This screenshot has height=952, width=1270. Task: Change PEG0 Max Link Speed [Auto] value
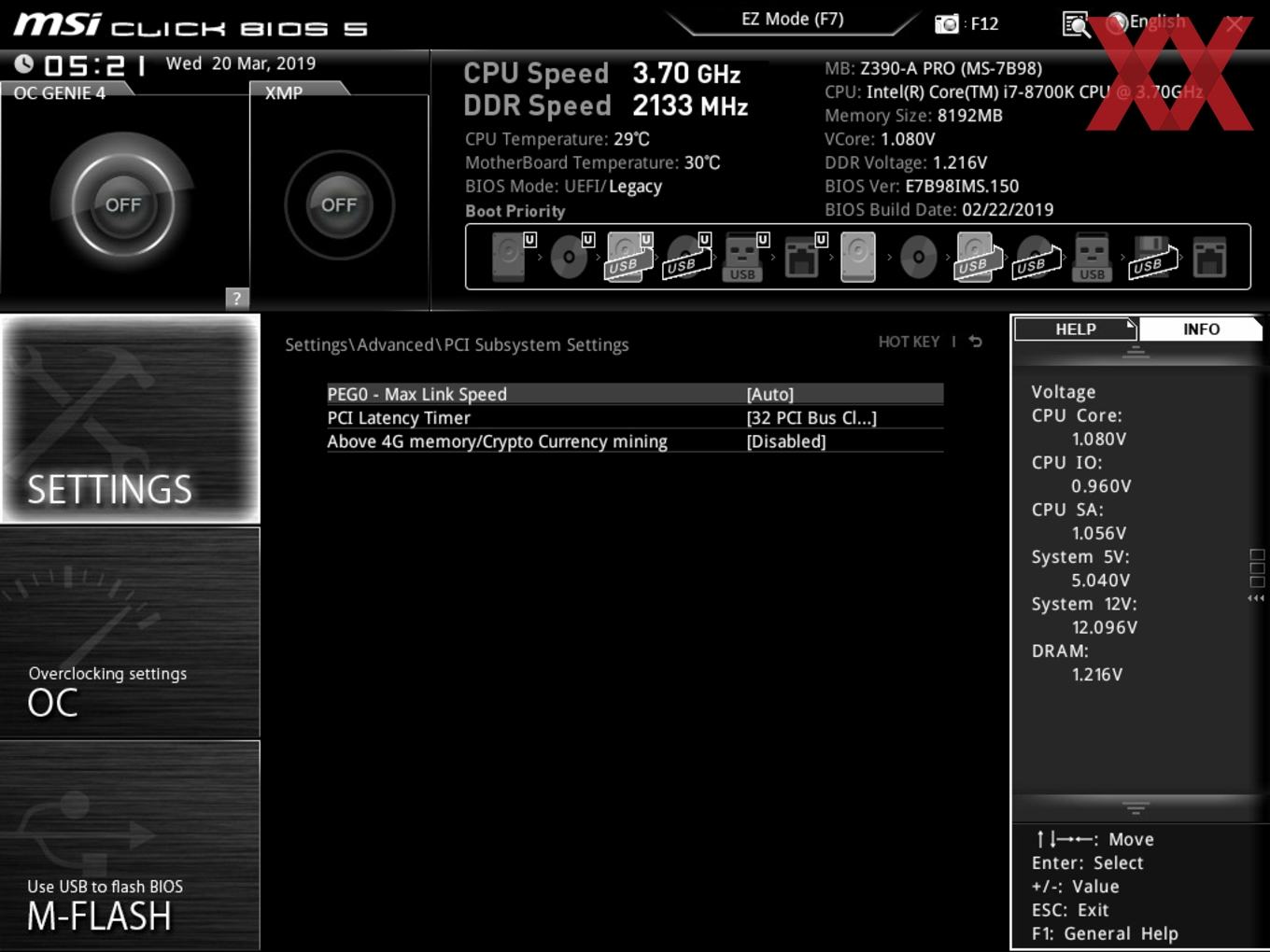[x=770, y=394]
